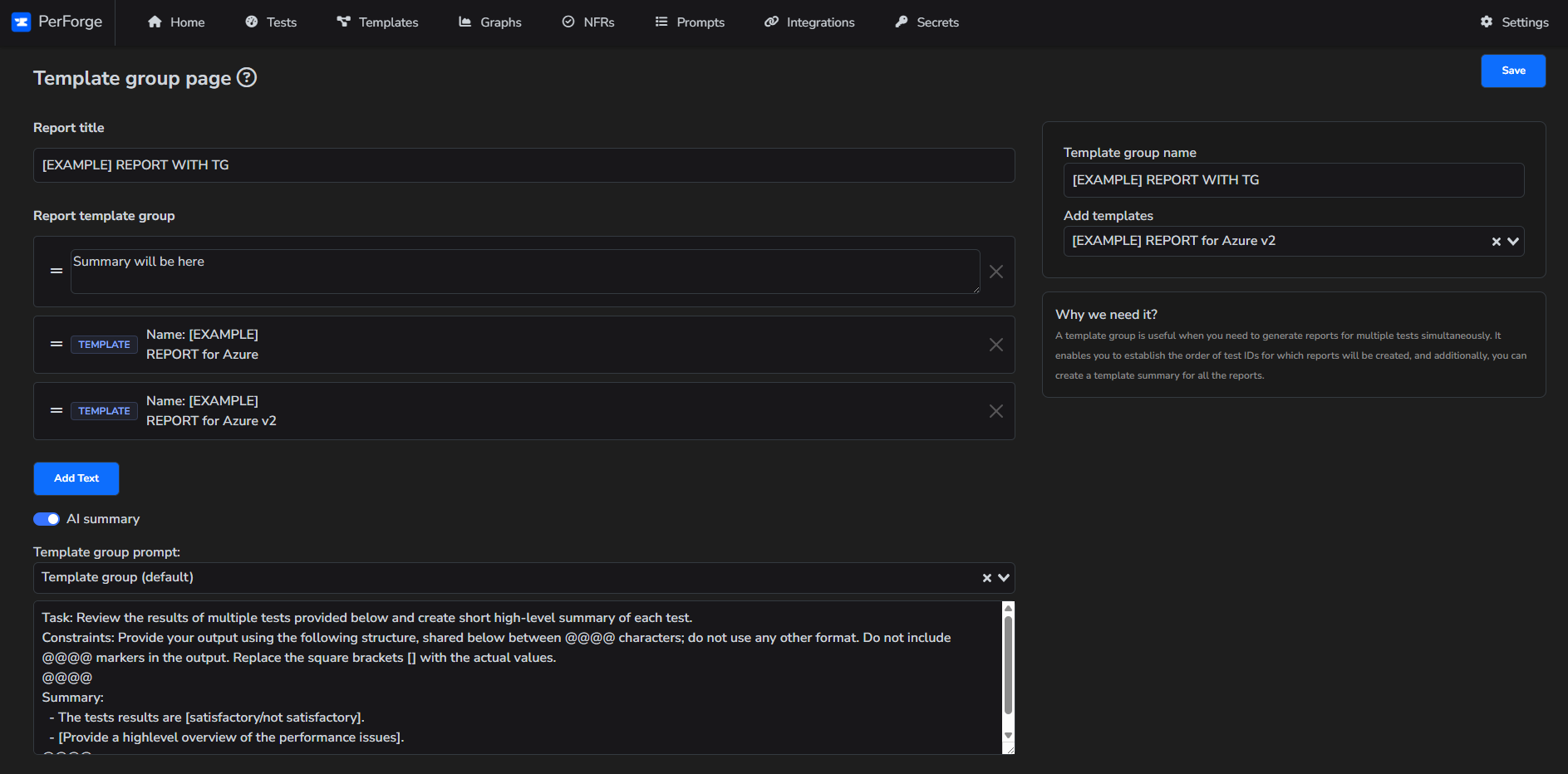Viewport: 1568px width, 774px height.
Task: Select the Report title input field
Action: pos(523,165)
